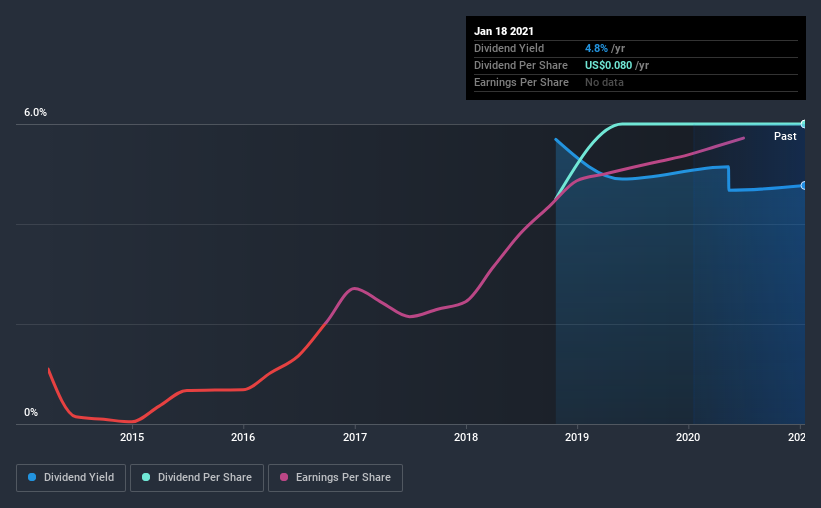This screenshot has width=821, height=508.
Task: Click the Dividend Yield endpoint marker
Action: 803,185
